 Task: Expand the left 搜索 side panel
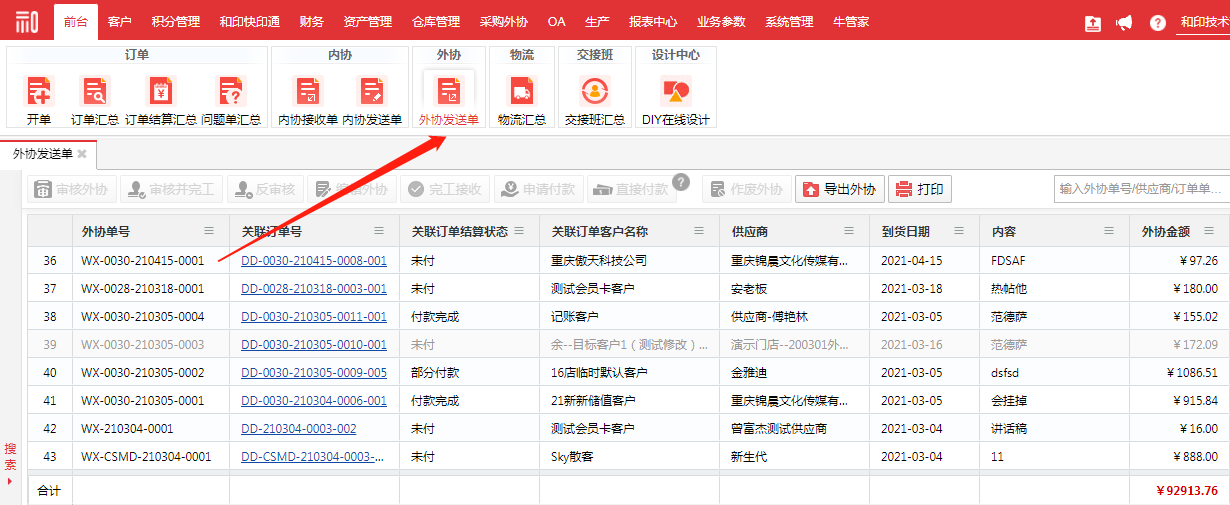tap(10, 463)
